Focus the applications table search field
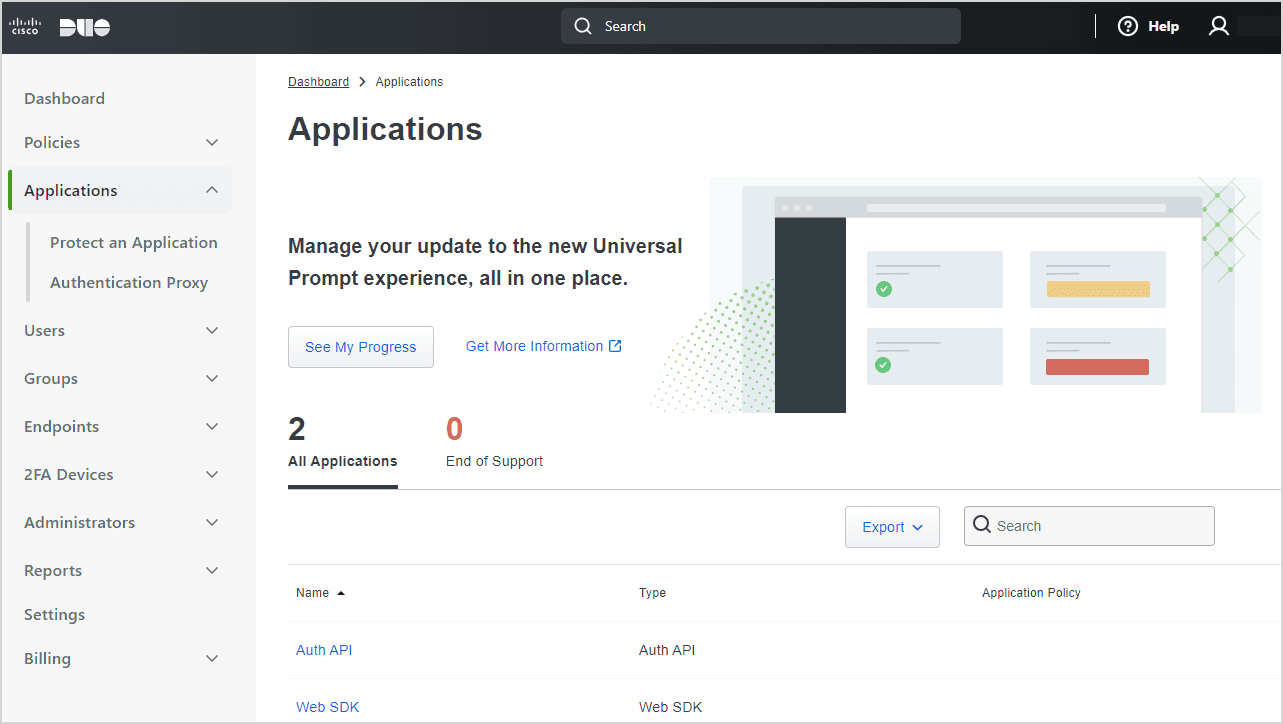1283x724 pixels. [x=1100, y=526]
